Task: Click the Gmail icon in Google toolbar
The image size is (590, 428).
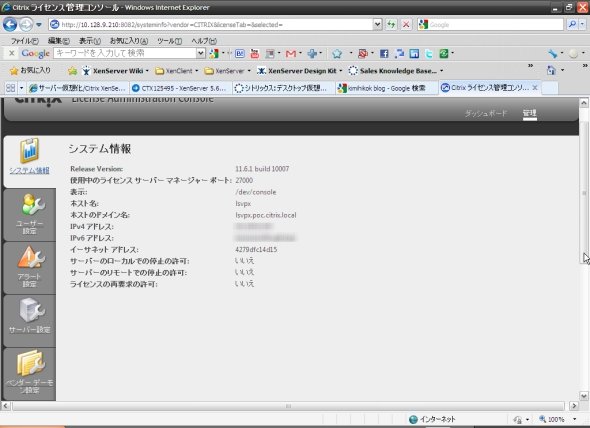Action: click(290, 54)
